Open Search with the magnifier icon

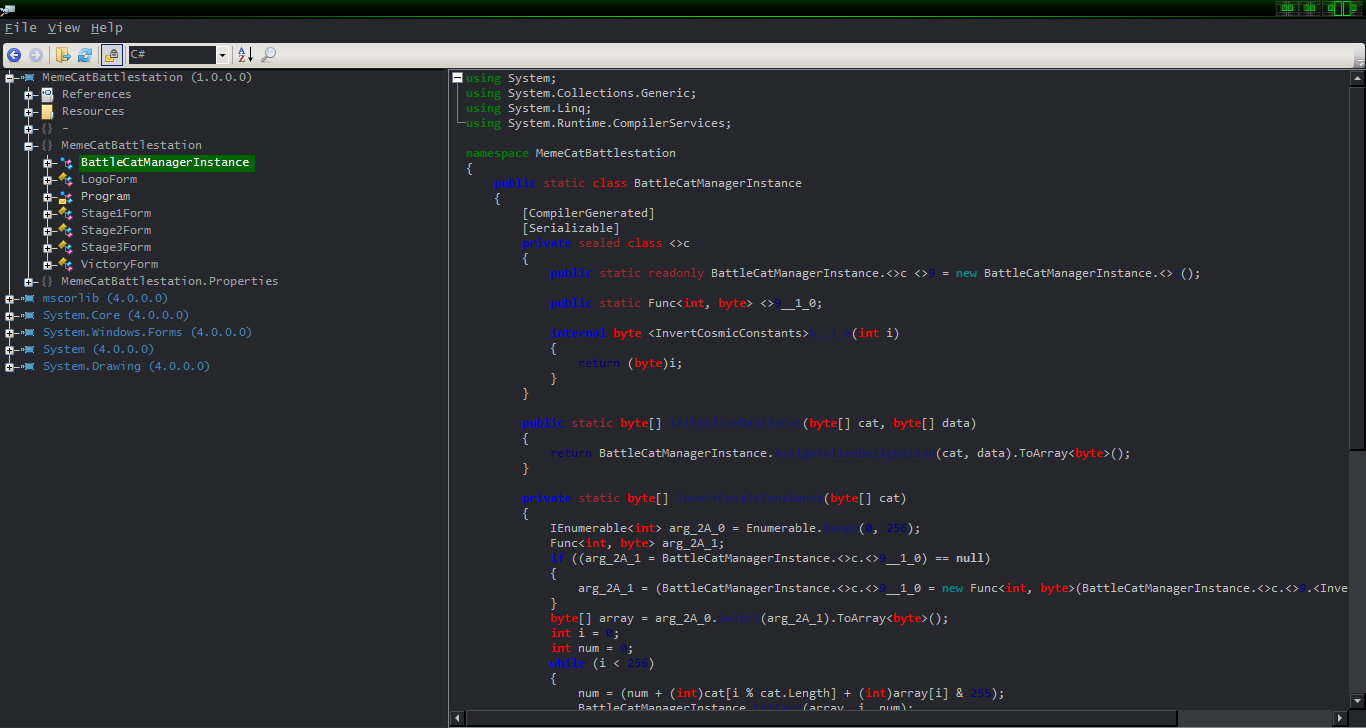click(x=269, y=55)
